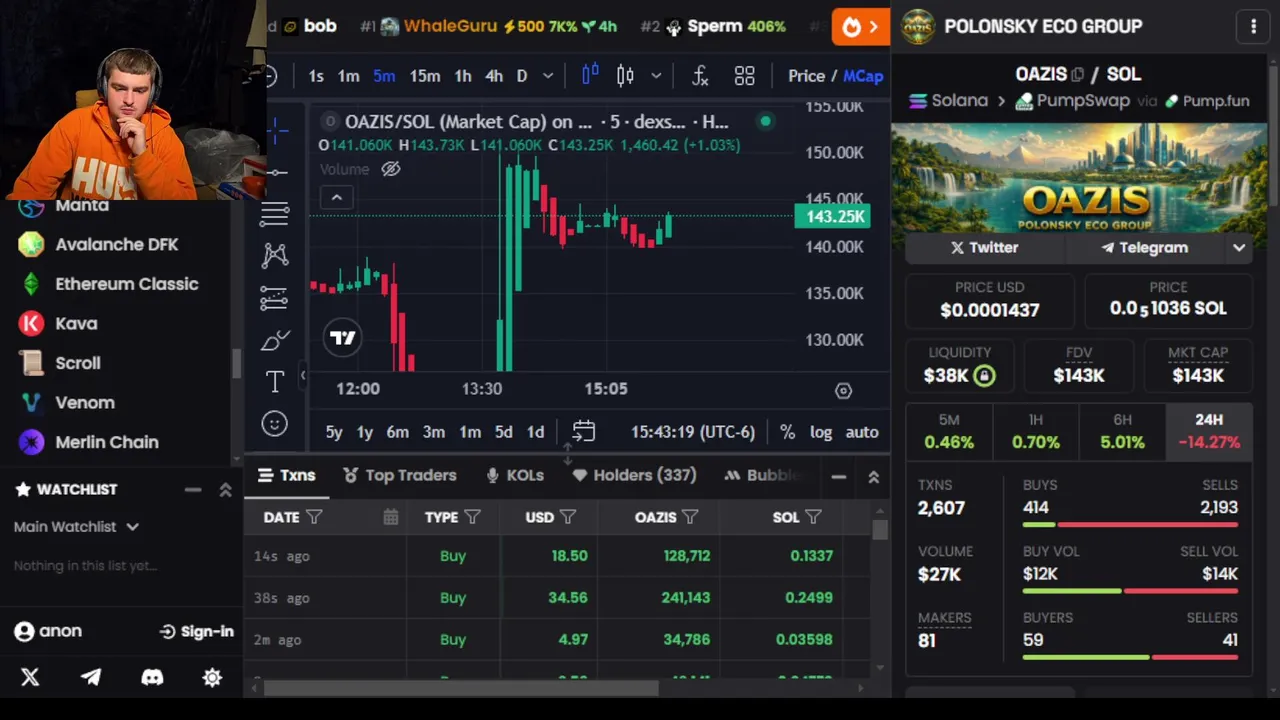Viewport: 1280px width, 720px height.
Task: Set chart interval to 15m
Action: pos(424,76)
